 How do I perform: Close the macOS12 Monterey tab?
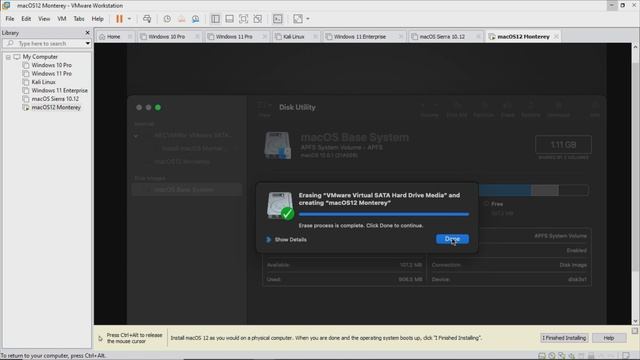tap(556, 37)
